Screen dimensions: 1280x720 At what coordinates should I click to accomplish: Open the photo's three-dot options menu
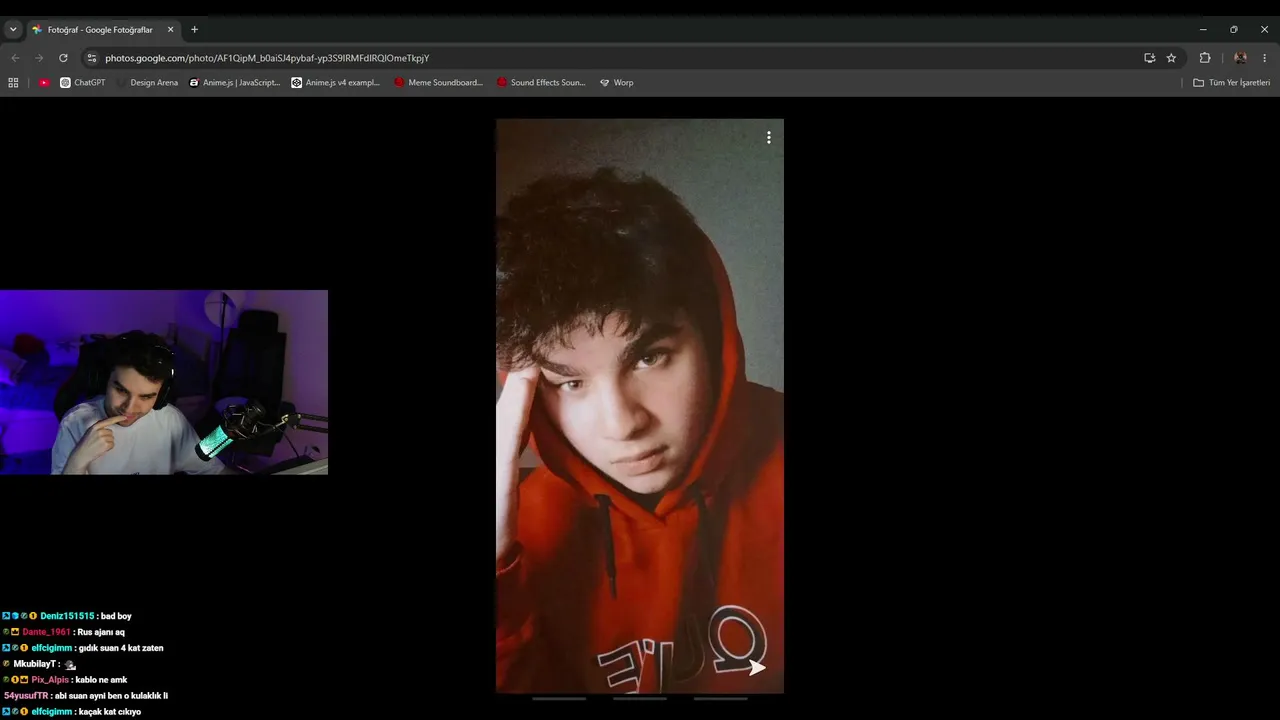tap(768, 138)
